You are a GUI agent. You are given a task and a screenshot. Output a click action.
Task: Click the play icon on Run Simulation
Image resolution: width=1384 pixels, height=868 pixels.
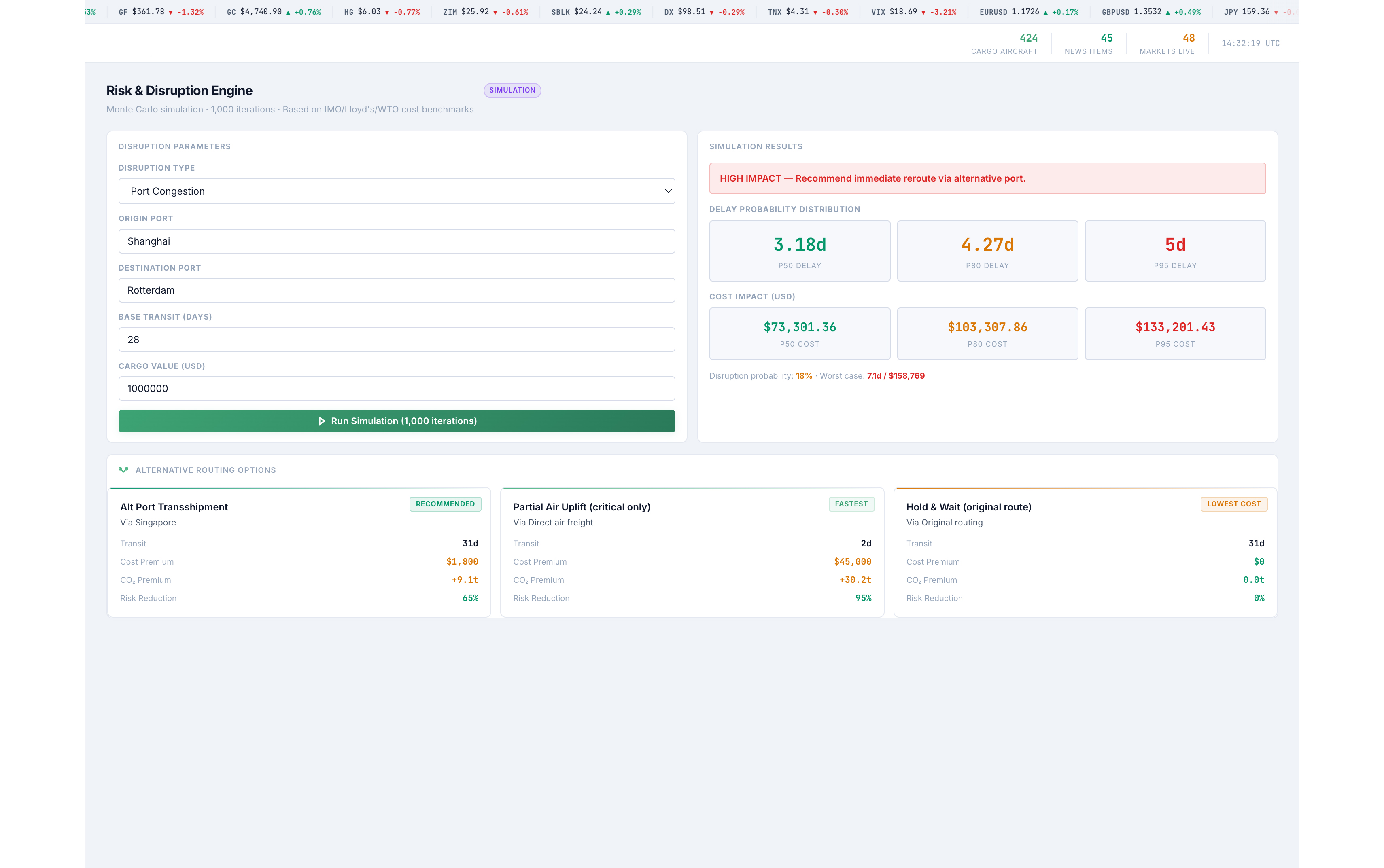[x=322, y=421]
